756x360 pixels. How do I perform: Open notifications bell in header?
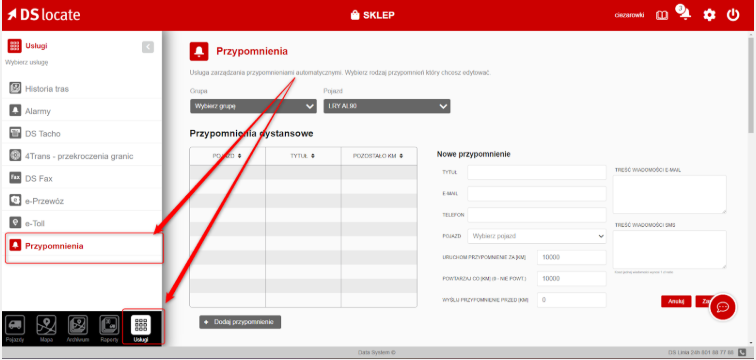pos(684,14)
